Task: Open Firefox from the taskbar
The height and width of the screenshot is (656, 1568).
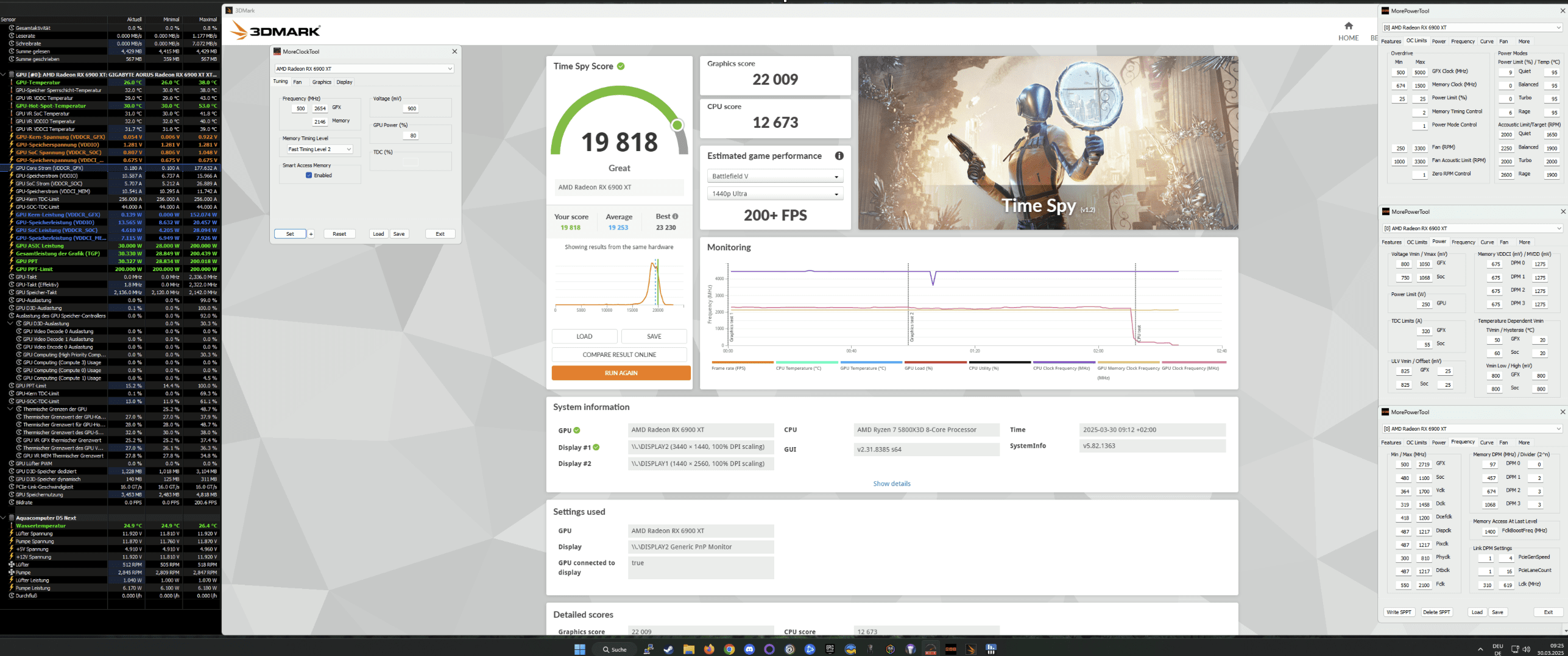Action: pyautogui.click(x=708, y=649)
